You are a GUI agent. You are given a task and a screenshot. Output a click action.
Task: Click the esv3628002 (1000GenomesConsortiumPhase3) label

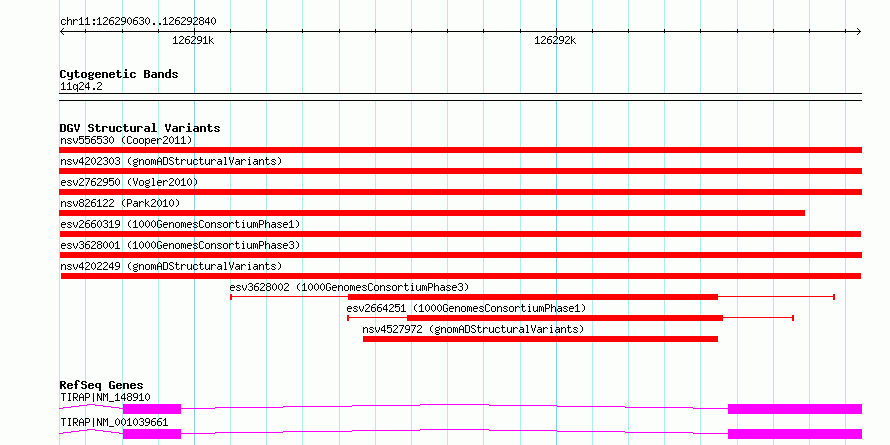pos(350,287)
